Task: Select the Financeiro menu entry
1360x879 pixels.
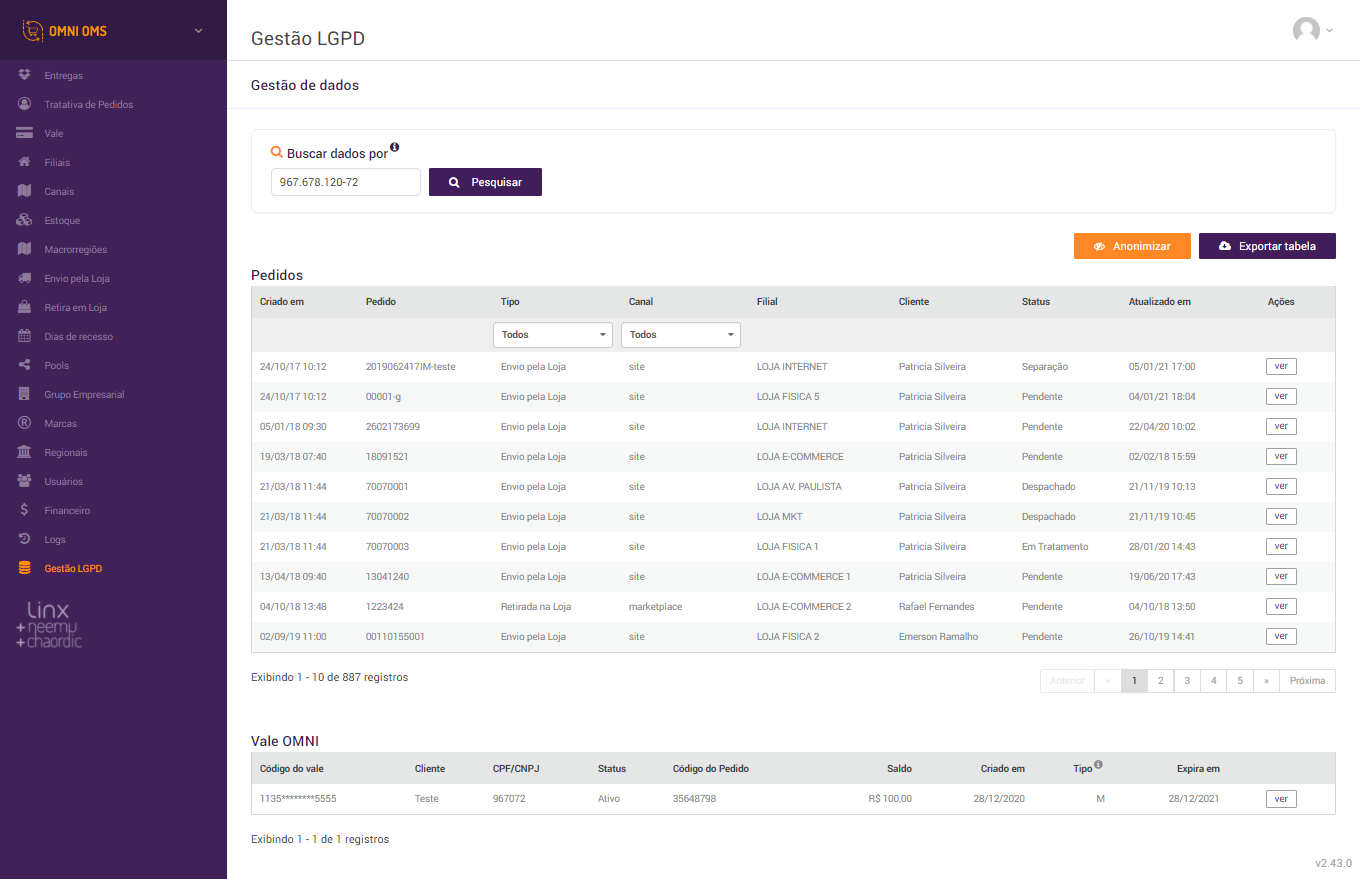Action: coord(67,510)
